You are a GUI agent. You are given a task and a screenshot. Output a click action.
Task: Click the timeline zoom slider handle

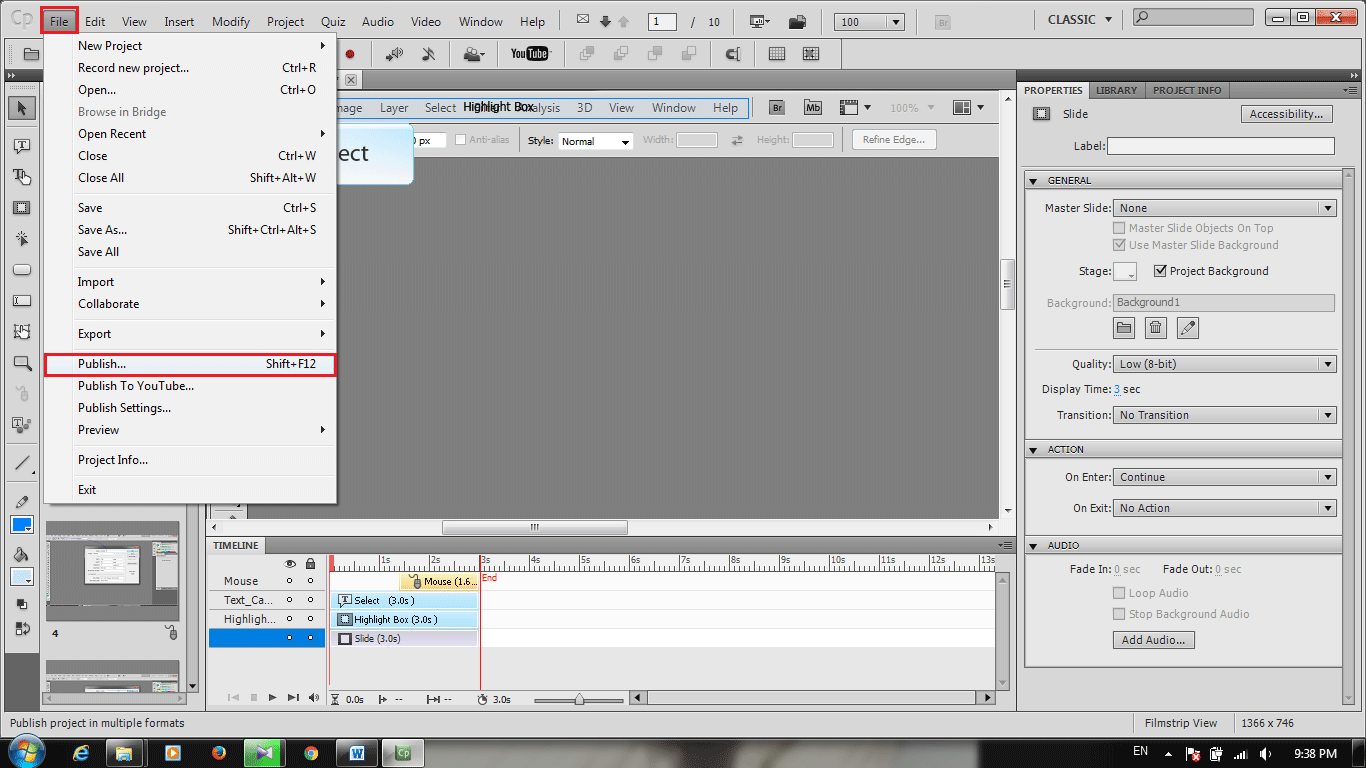coord(579,699)
